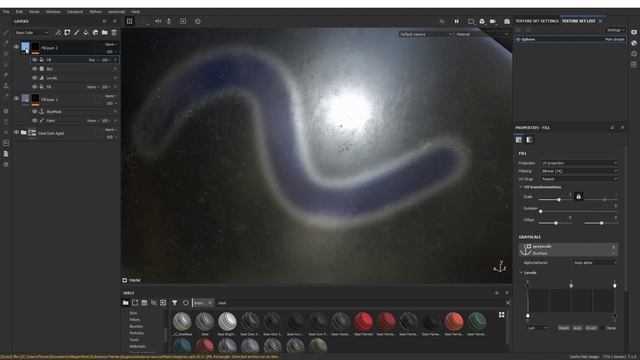640x360 pixels.
Task: Open the display settings icon in right sidebar
Action: 634,32
